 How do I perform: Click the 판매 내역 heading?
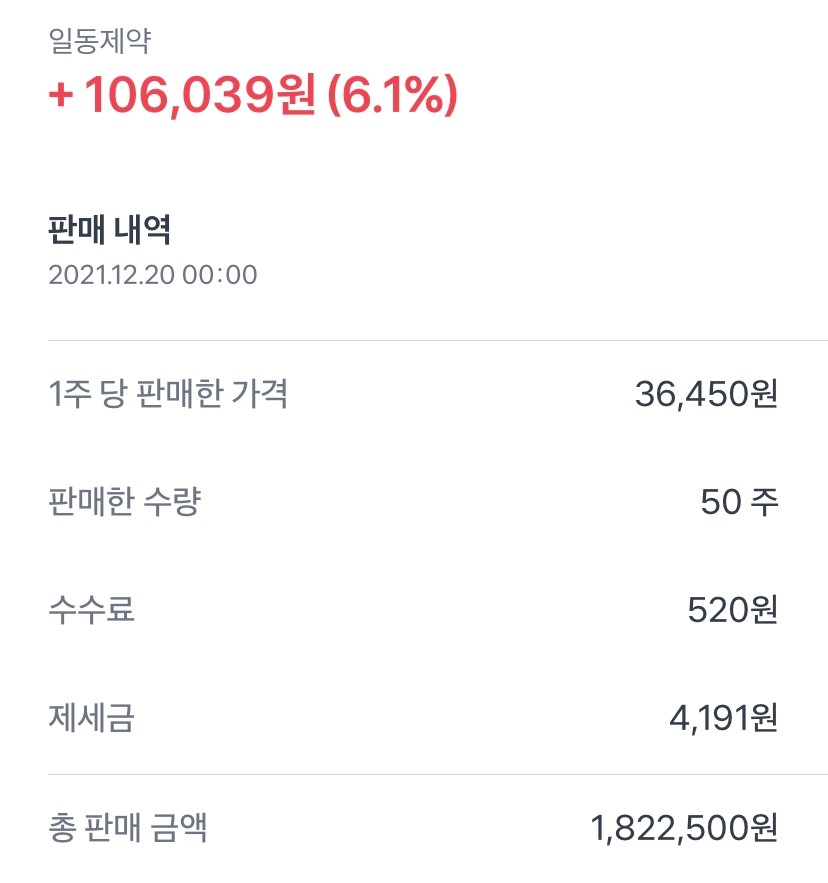(109, 230)
